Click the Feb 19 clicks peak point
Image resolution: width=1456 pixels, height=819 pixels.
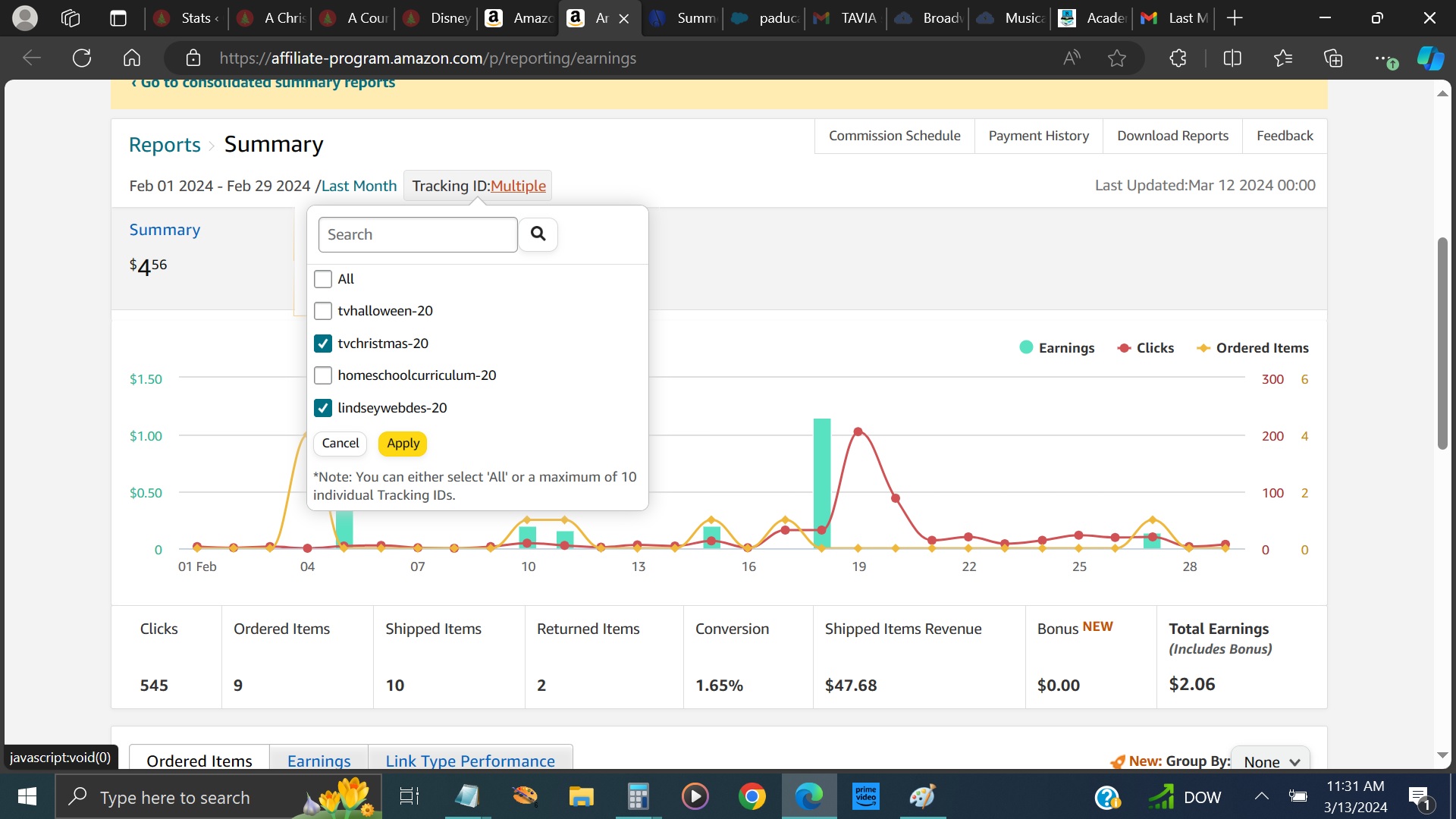[x=858, y=431]
